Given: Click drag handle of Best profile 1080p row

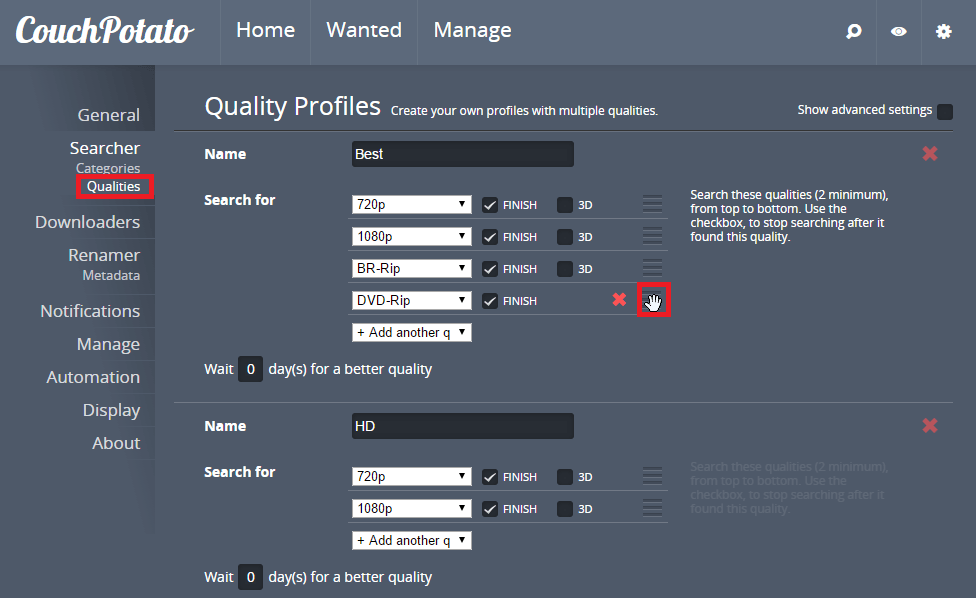Looking at the screenshot, I should pos(652,237).
